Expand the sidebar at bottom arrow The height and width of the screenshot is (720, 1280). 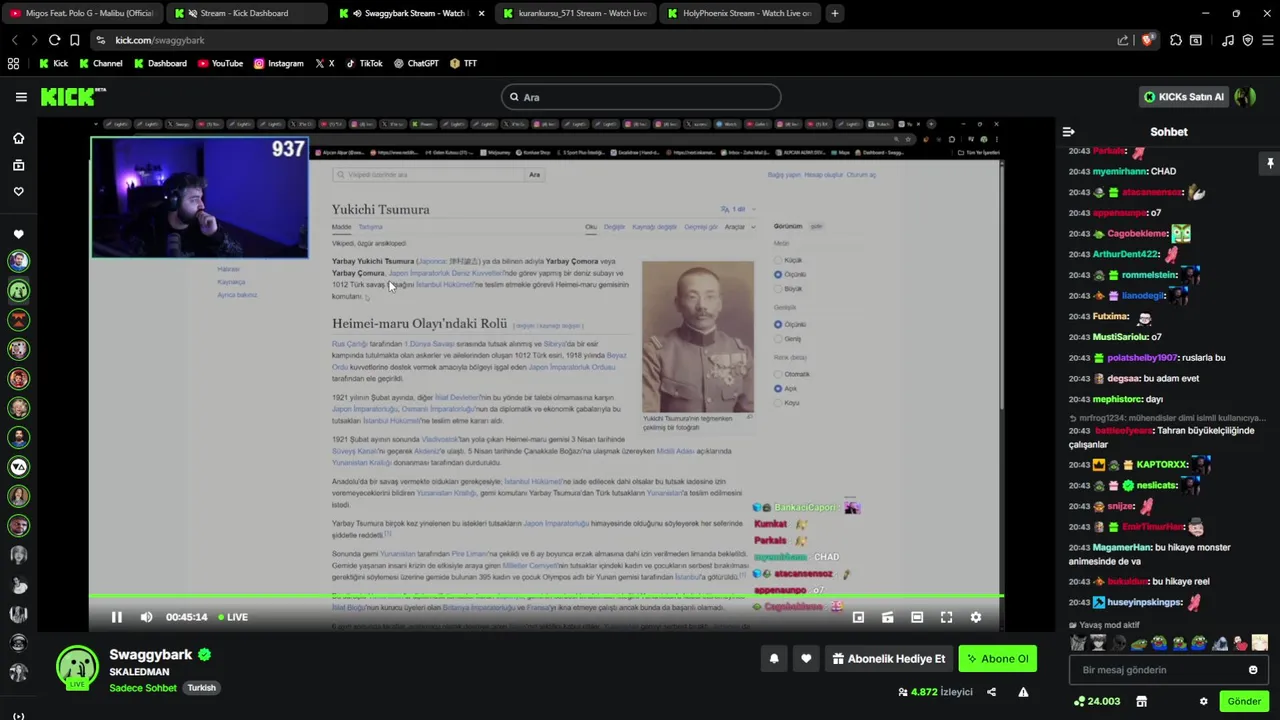tap(18, 715)
